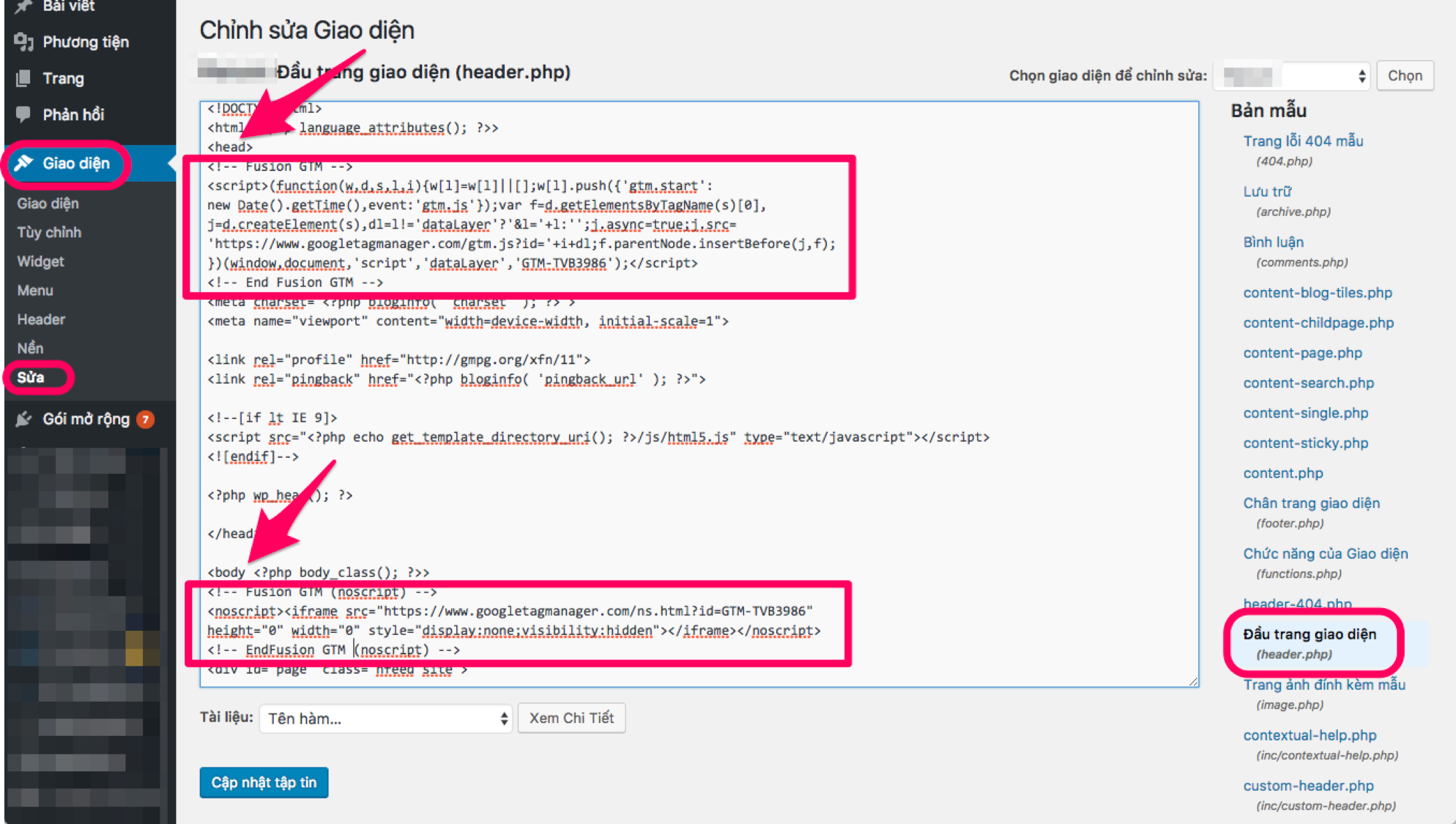Click the Gói mở rộng plugin icon
This screenshot has width=1456, height=824.
[x=24, y=419]
